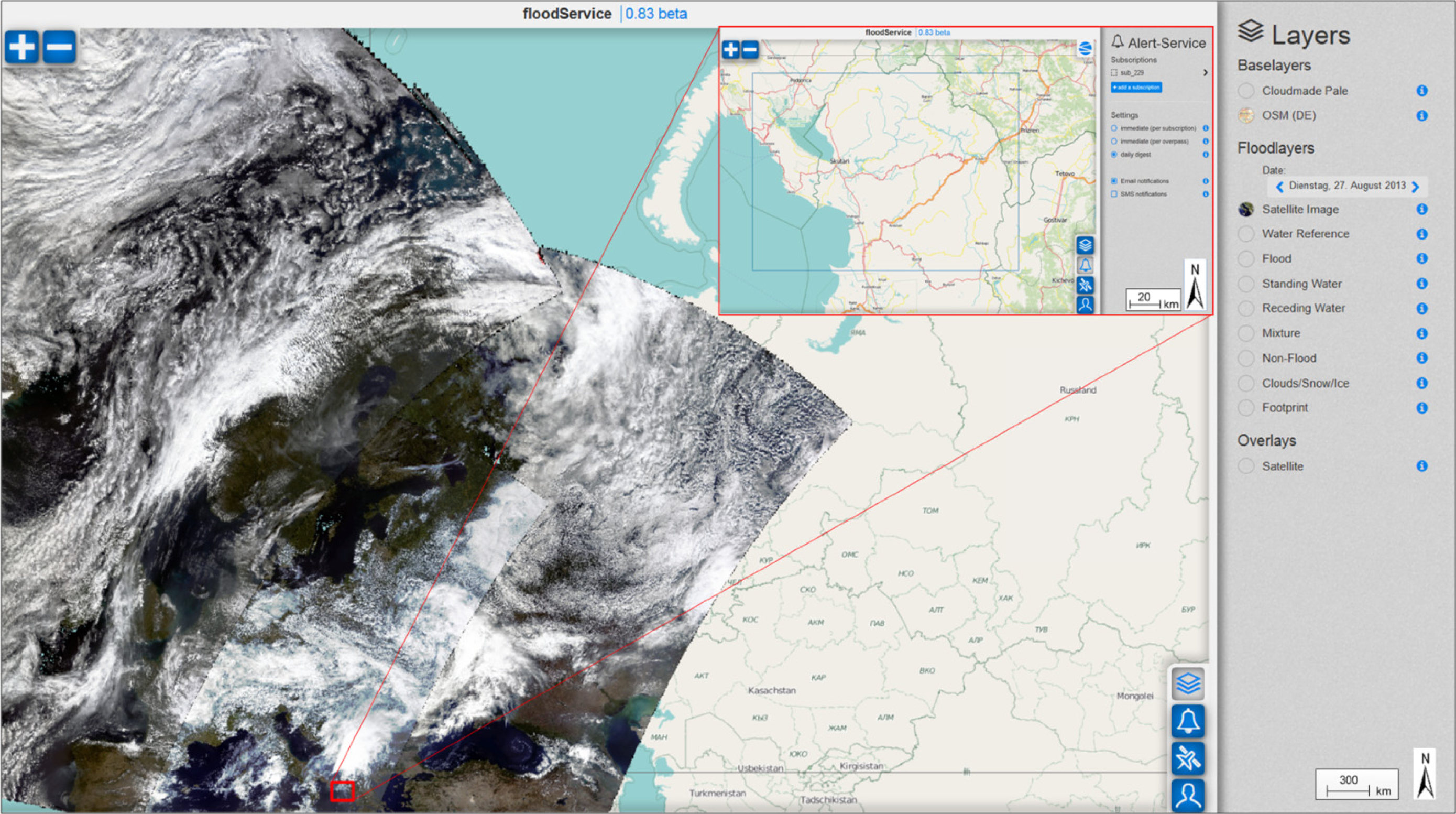Zoom in on the main satellite map
Screen dimensions: 1456x814
click(x=22, y=47)
